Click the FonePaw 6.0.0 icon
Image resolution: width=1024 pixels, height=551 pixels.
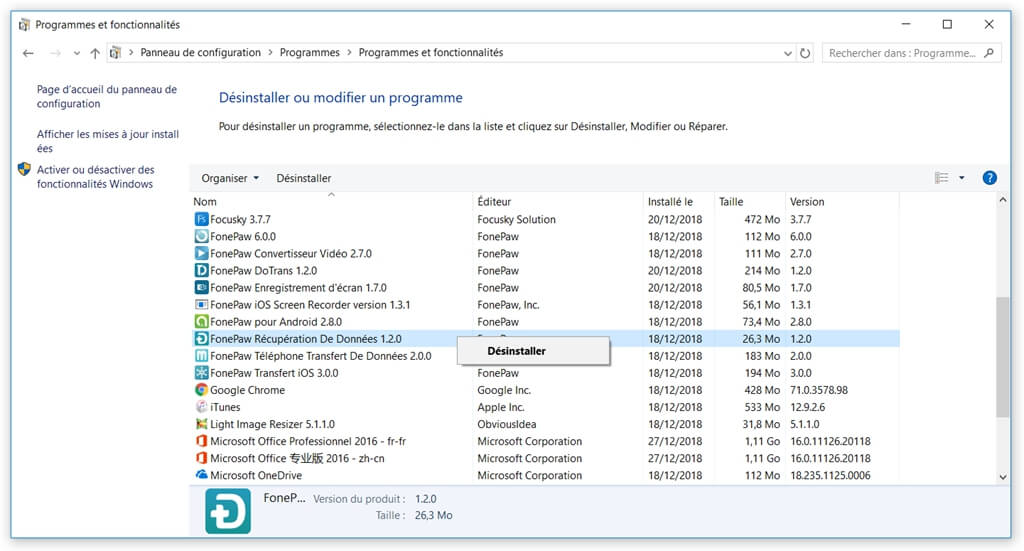(x=201, y=236)
